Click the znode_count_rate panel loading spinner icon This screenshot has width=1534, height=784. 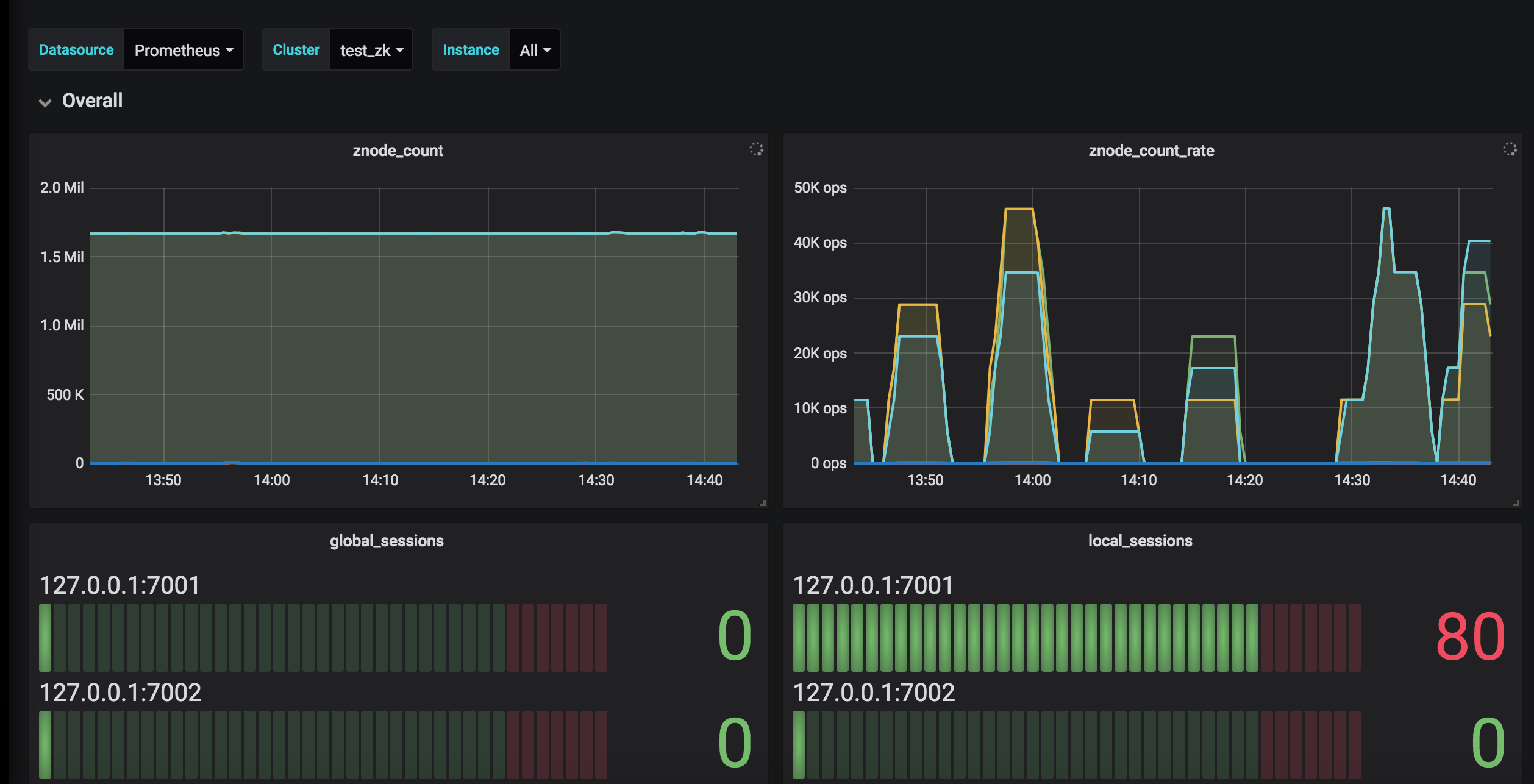coord(1510,149)
